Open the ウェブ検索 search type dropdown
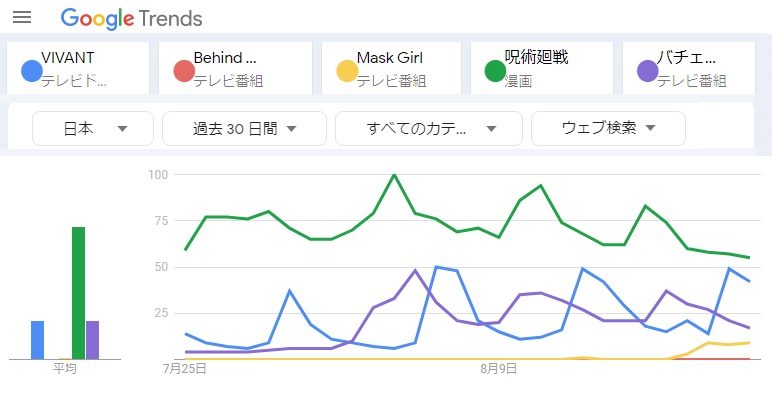772x393 pixels. pos(608,129)
